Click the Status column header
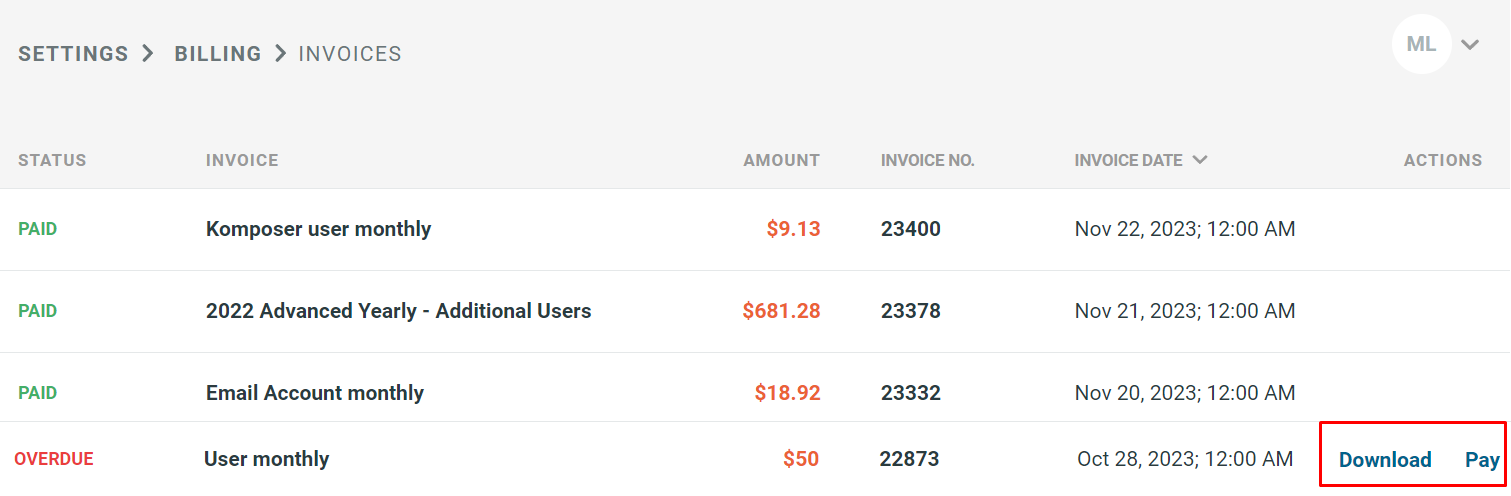 (52, 160)
